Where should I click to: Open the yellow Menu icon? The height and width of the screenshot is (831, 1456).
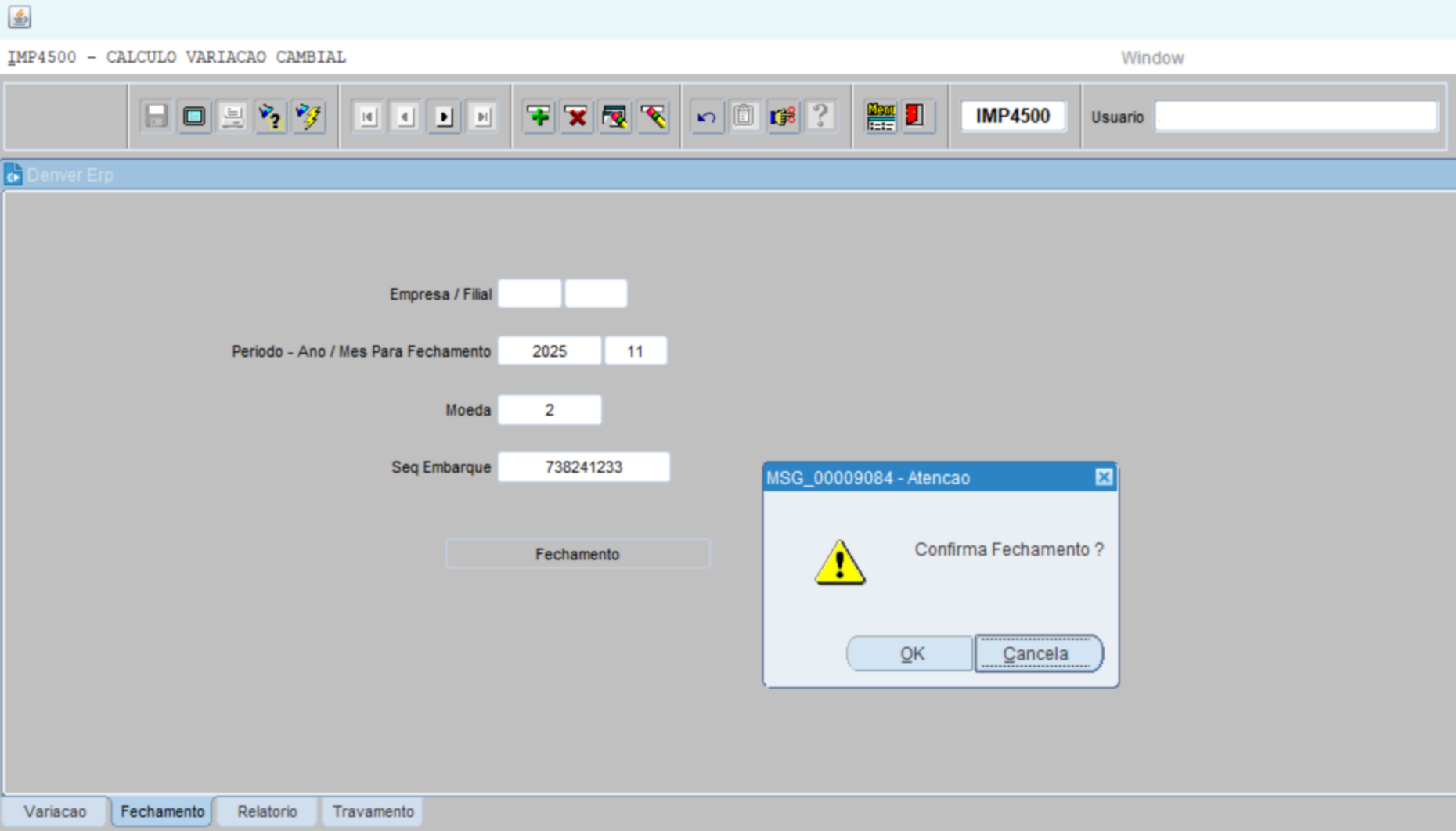click(x=881, y=117)
